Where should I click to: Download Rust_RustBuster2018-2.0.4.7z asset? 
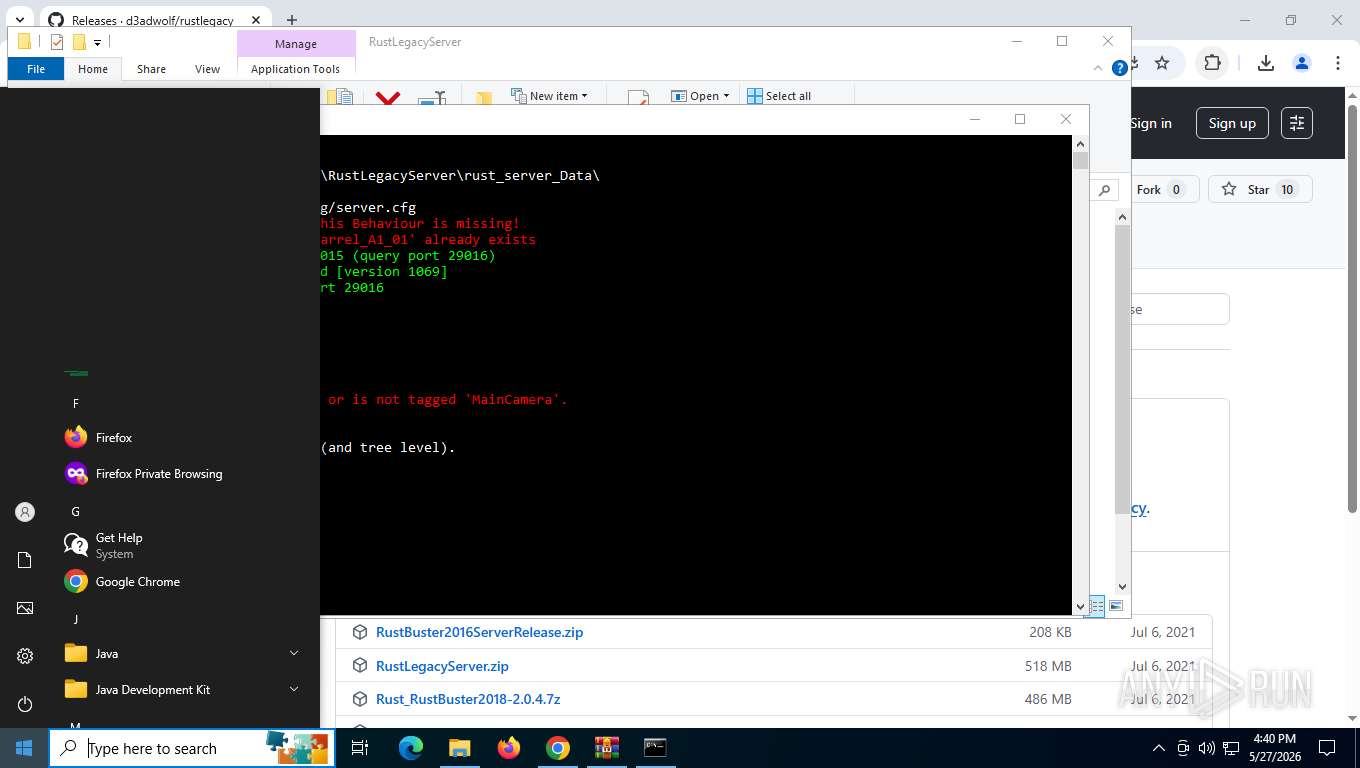[468, 699]
